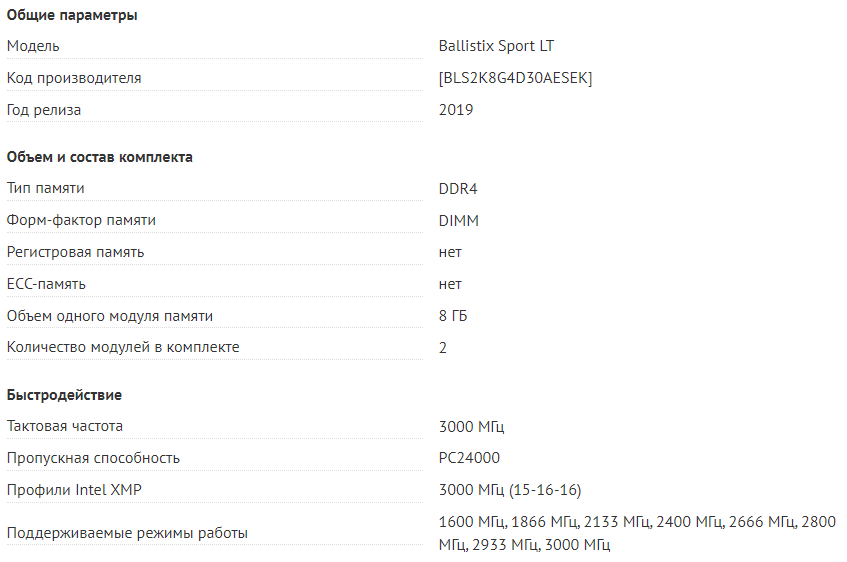847x562 pixels.
Task: Click the 'Код производителя' label
Action: pyautogui.click(x=74, y=78)
